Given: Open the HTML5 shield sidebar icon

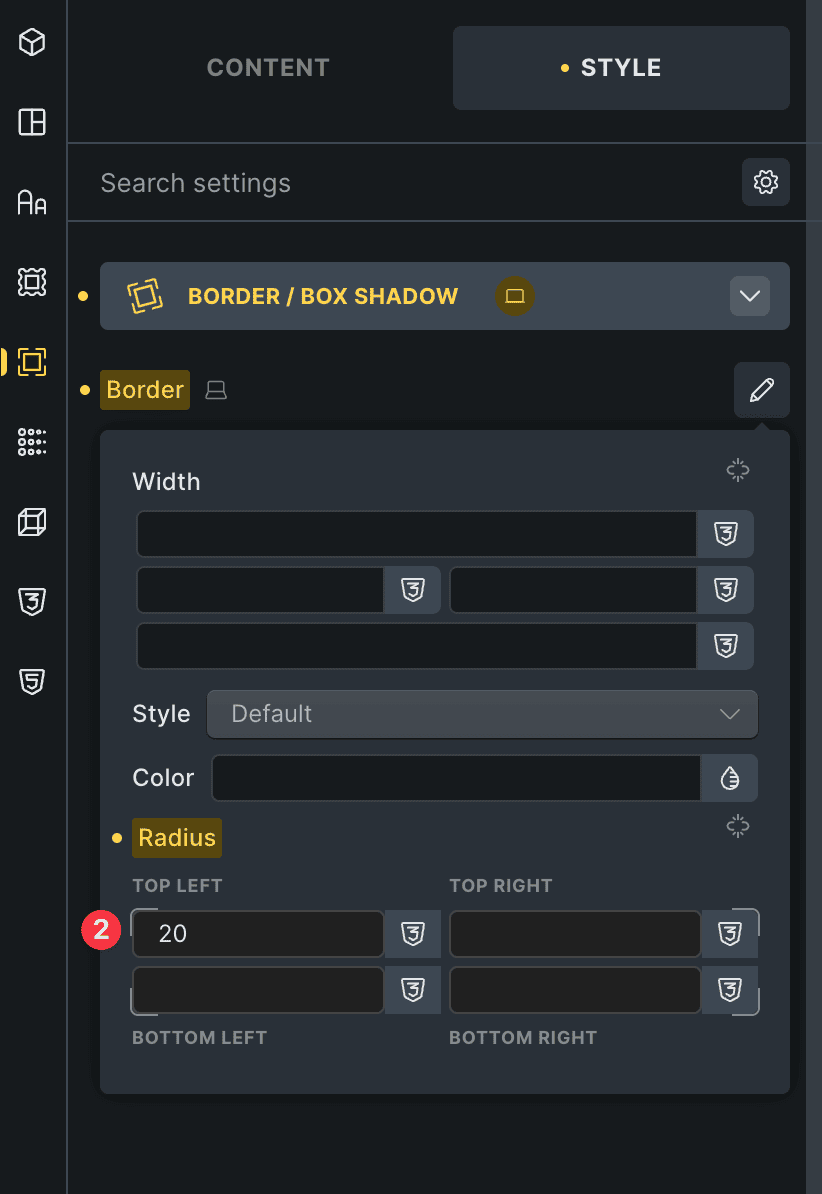Looking at the screenshot, I should coord(32,682).
